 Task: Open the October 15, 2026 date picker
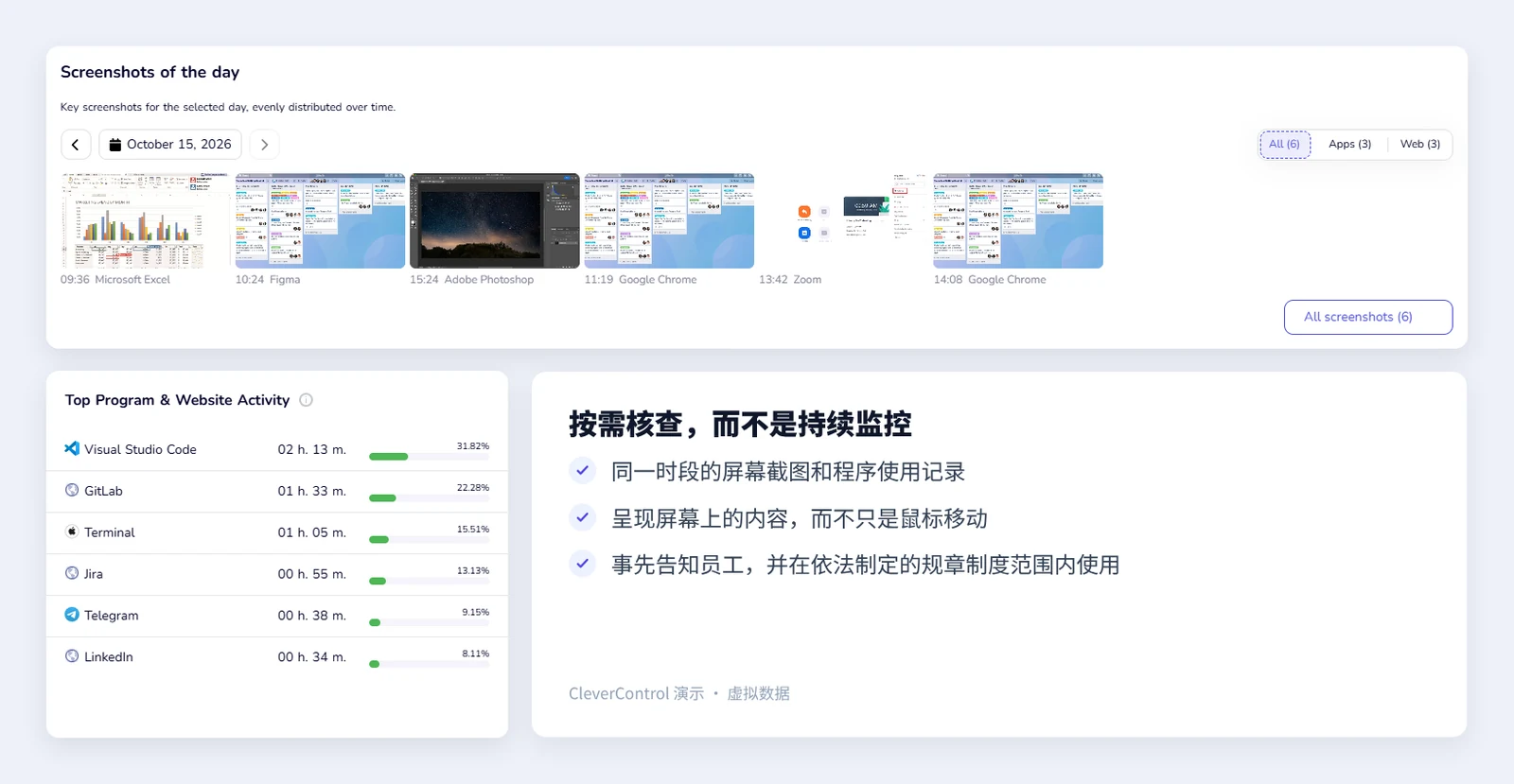click(x=170, y=145)
